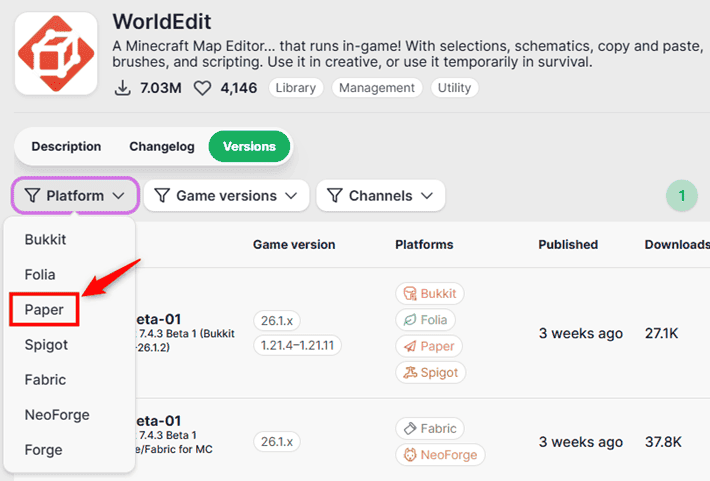Switch to the Versions tab
Image resolution: width=710 pixels, height=481 pixels.
pyautogui.click(x=249, y=146)
